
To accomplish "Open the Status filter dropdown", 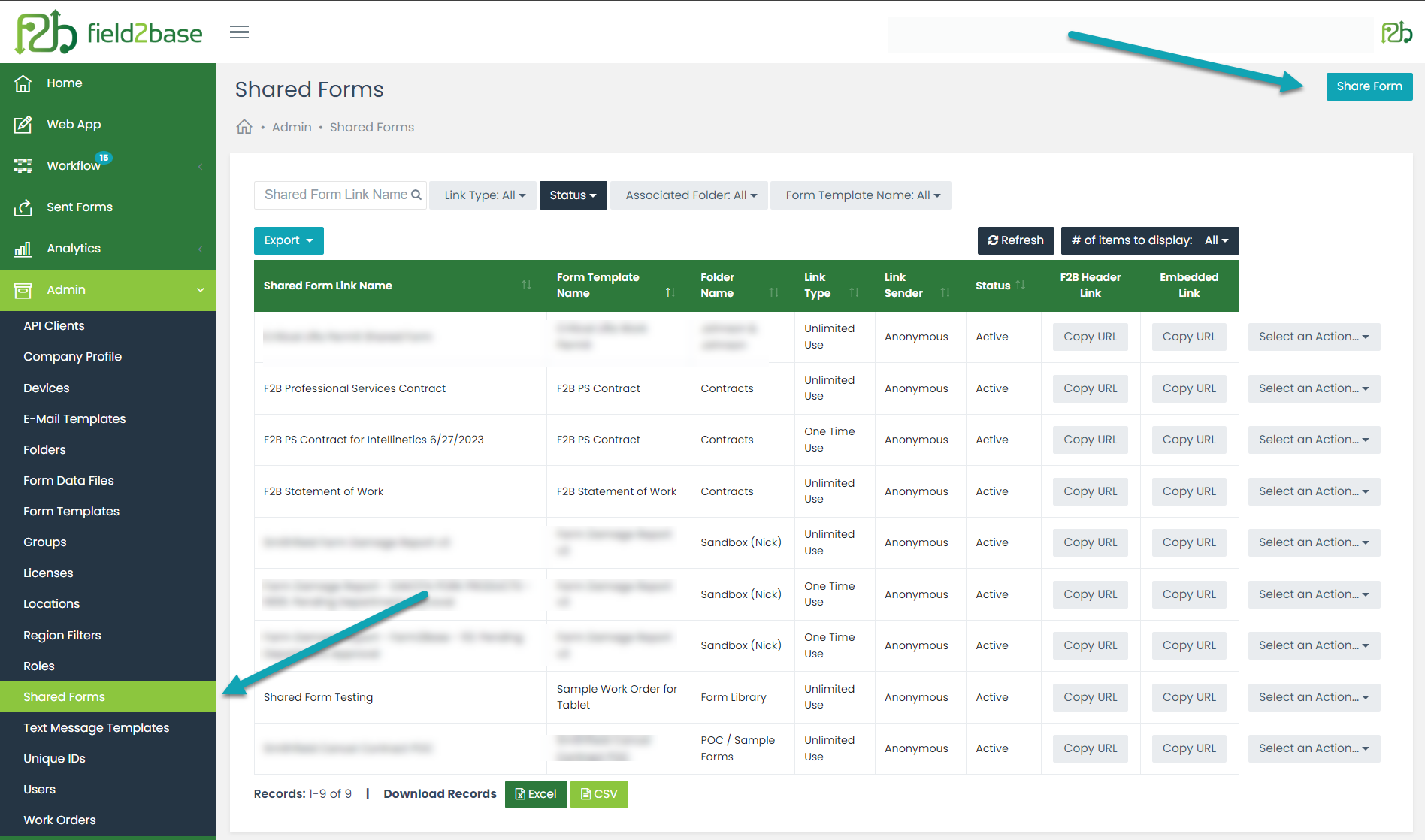I will point(573,195).
